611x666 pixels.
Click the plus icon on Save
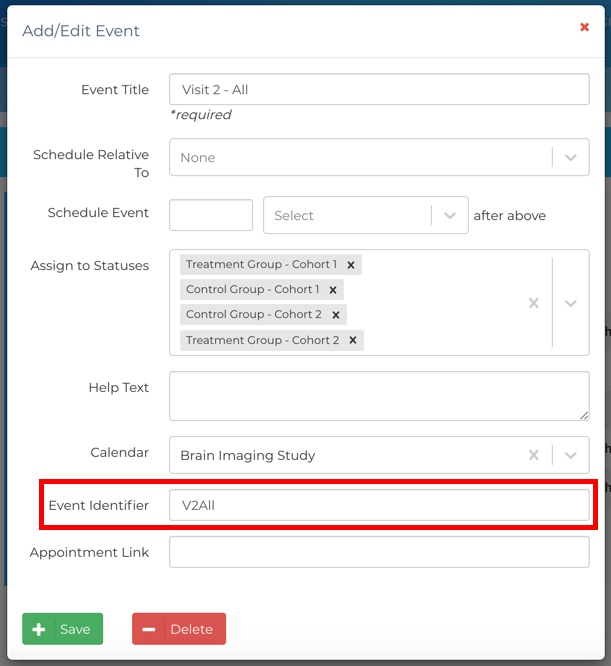point(39,629)
